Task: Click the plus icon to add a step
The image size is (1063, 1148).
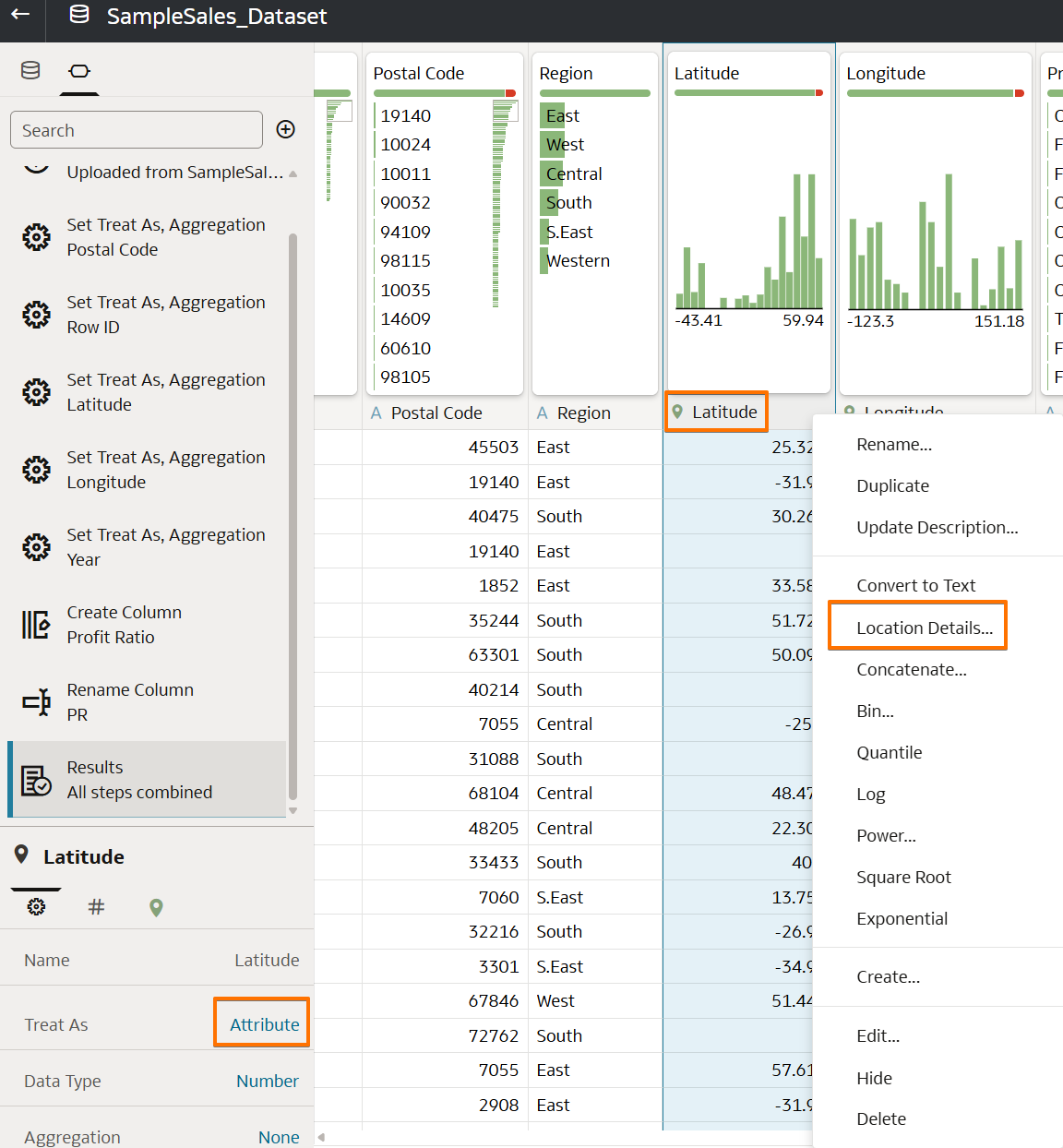Action: (285, 129)
